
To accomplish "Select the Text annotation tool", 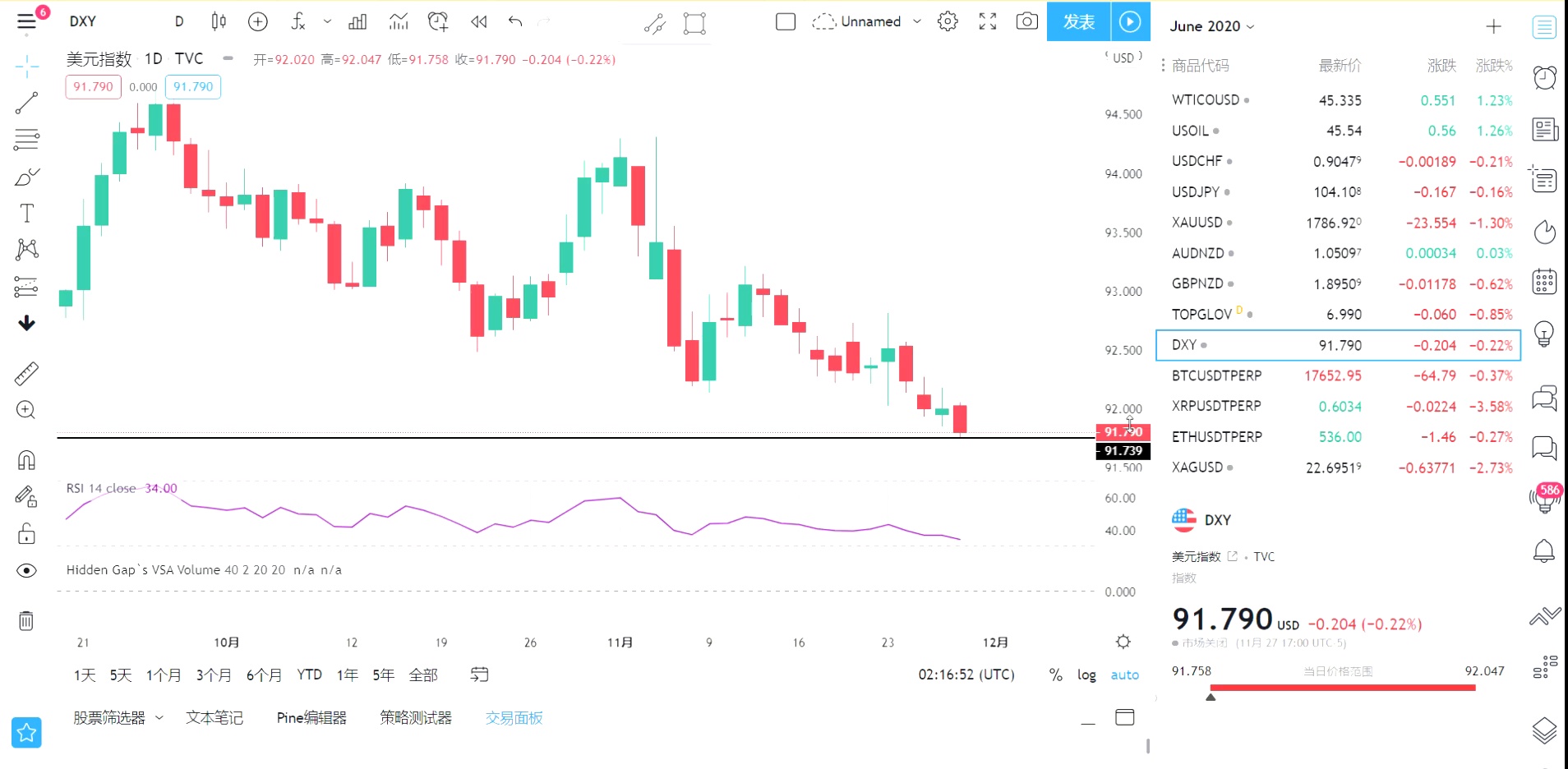I will click(x=26, y=214).
